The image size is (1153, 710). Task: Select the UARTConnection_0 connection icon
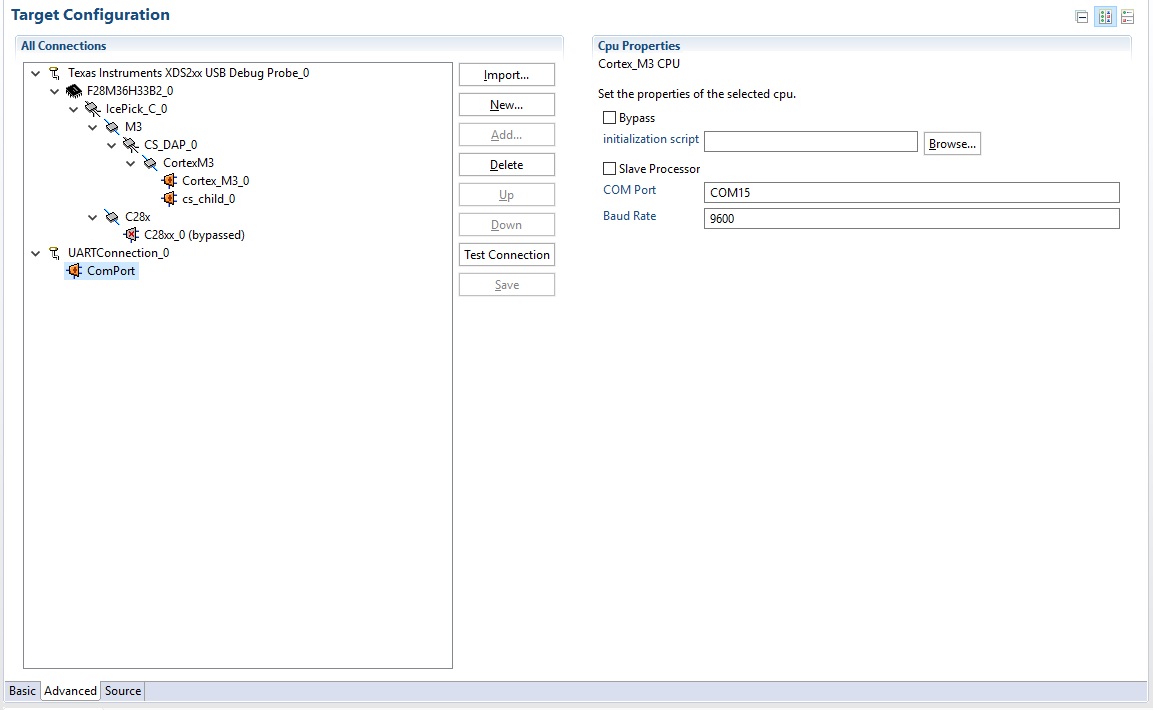54,253
